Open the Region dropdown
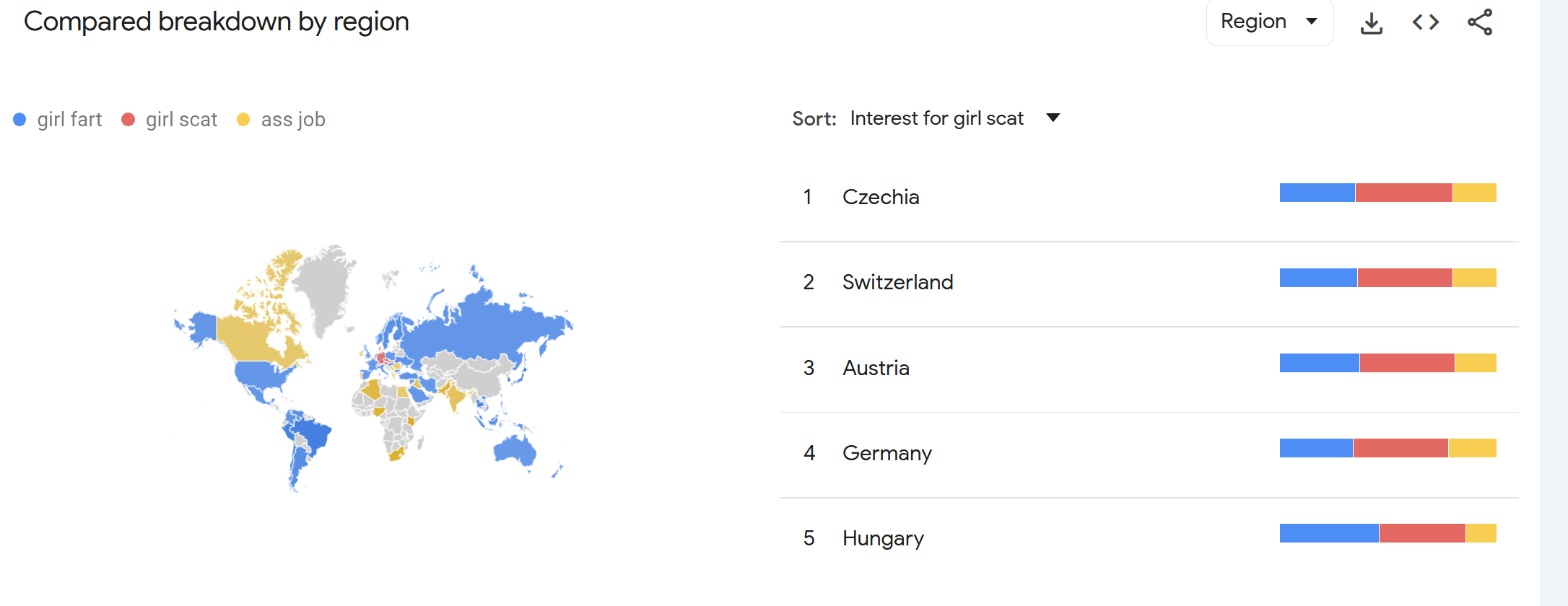Screen dimensions: 1568x606 [1269, 22]
